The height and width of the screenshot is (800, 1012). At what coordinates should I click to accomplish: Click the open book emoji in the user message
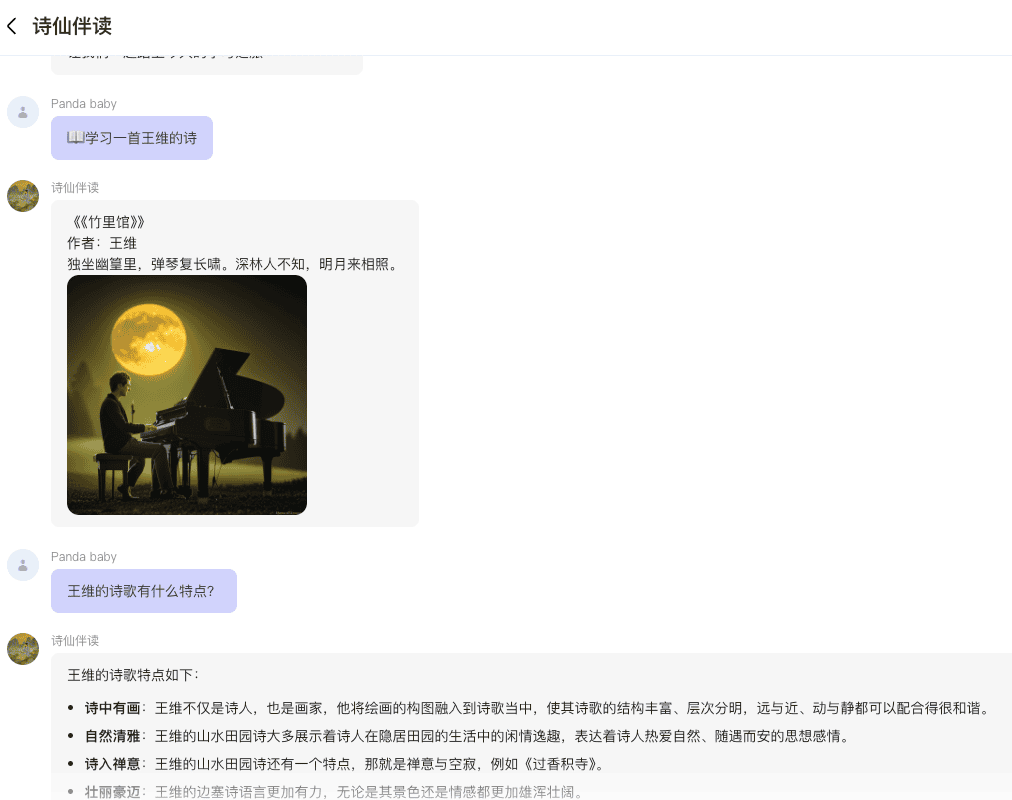75,138
